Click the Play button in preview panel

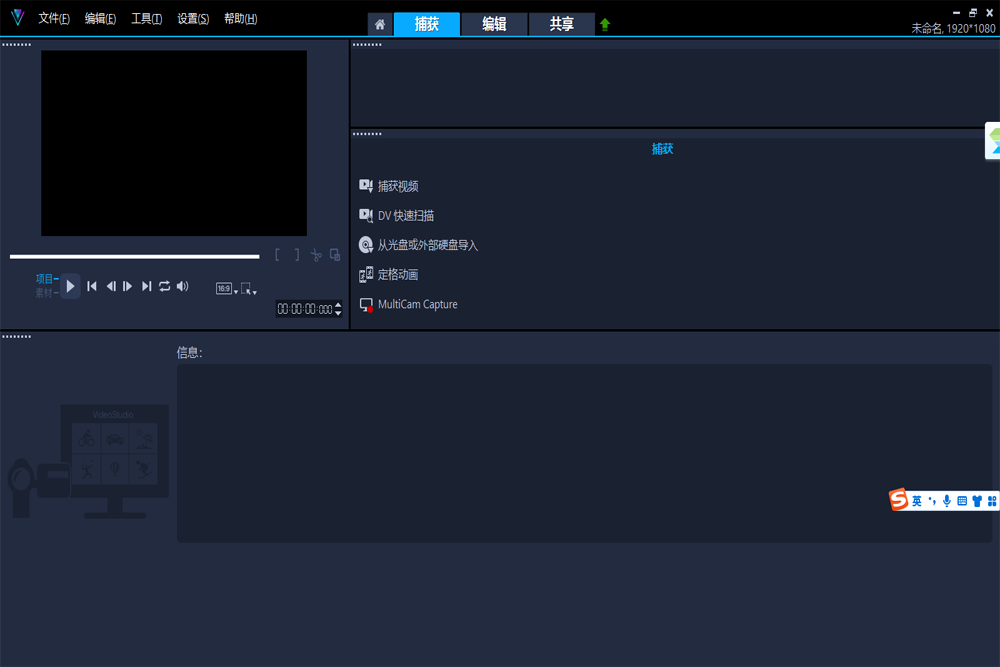pyautogui.click(x=70, y=286)
